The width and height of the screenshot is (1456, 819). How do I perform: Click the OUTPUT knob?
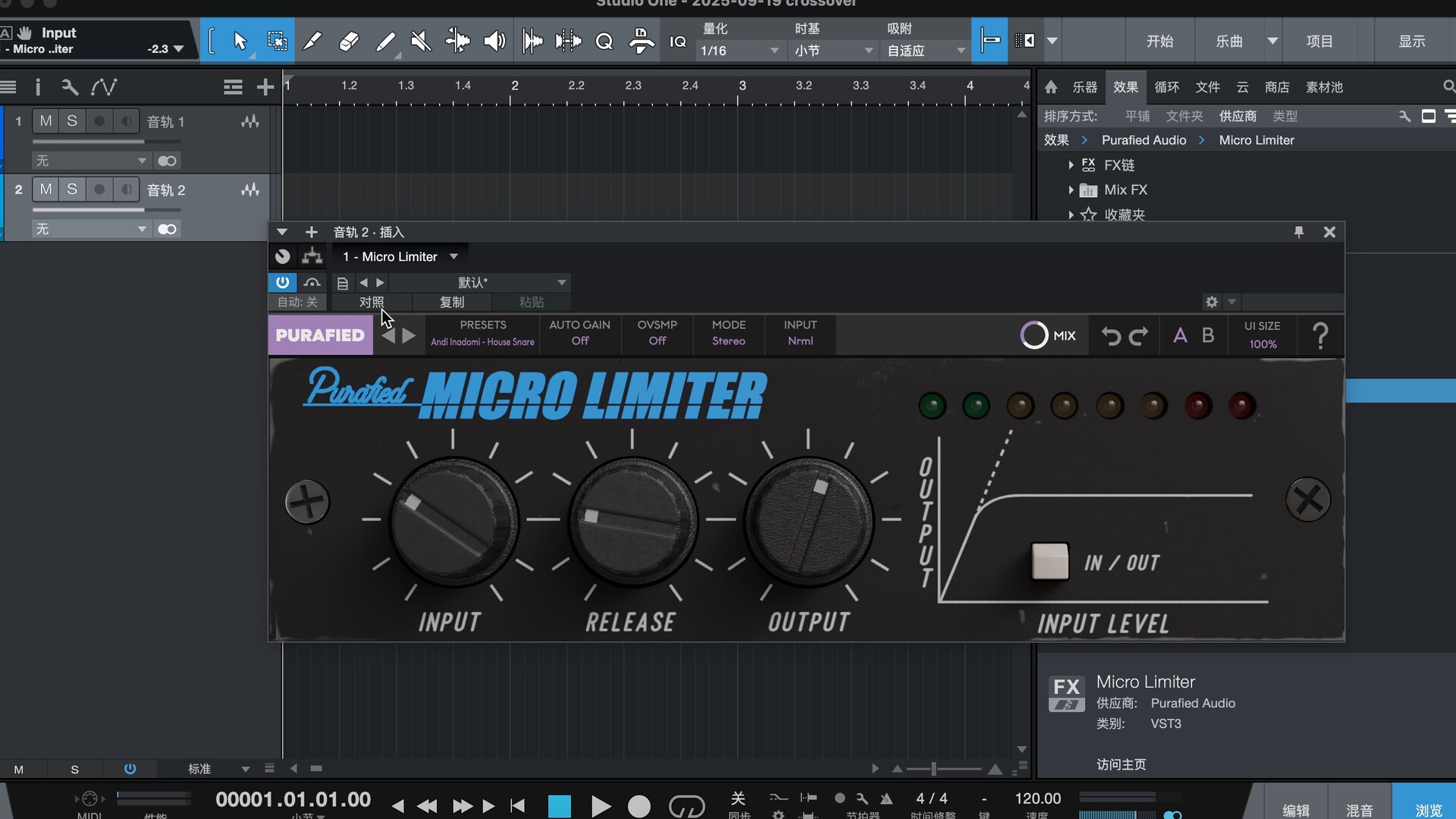808,521
